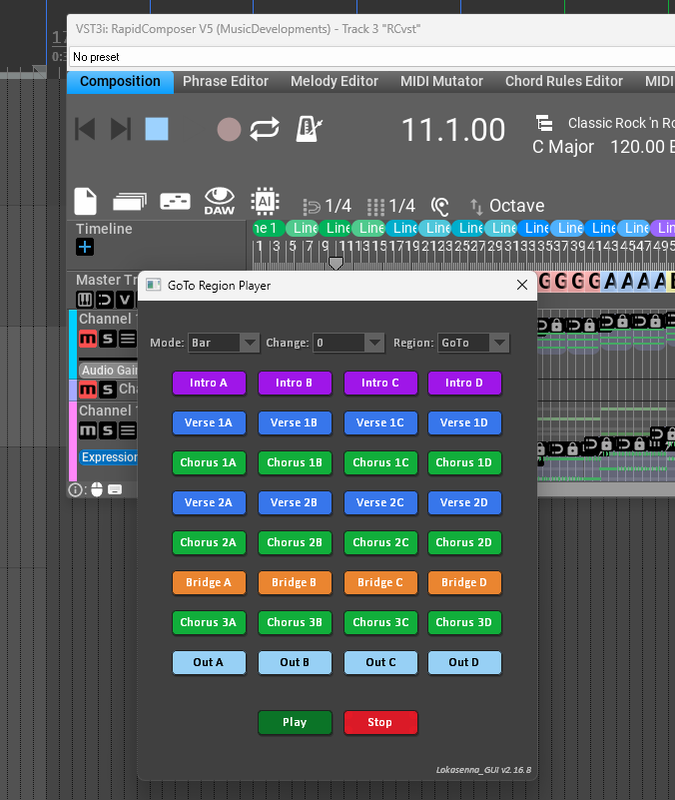Trigger the Out D region button
Viewport: 675px width, 800px height.
coord(464,662)
